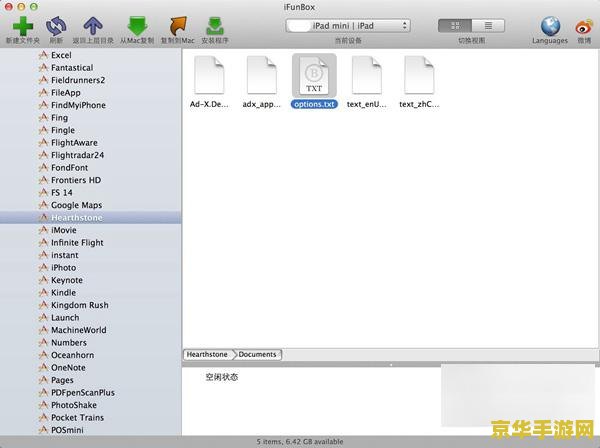Click the app icon beside Keynote
This screenshot has height=448, width=600.
43,280
